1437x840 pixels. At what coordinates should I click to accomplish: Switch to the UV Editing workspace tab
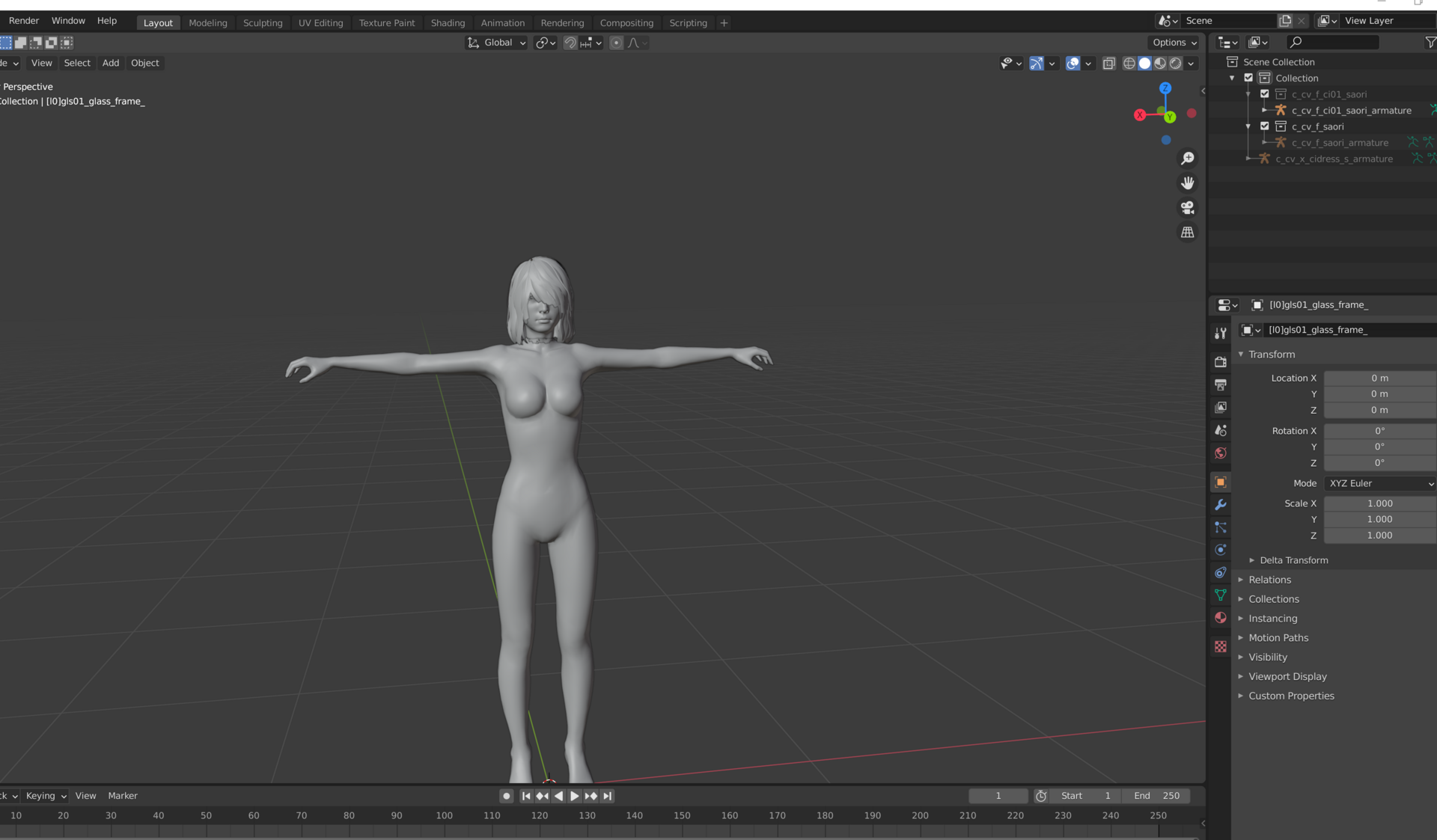tap(320, 23)
